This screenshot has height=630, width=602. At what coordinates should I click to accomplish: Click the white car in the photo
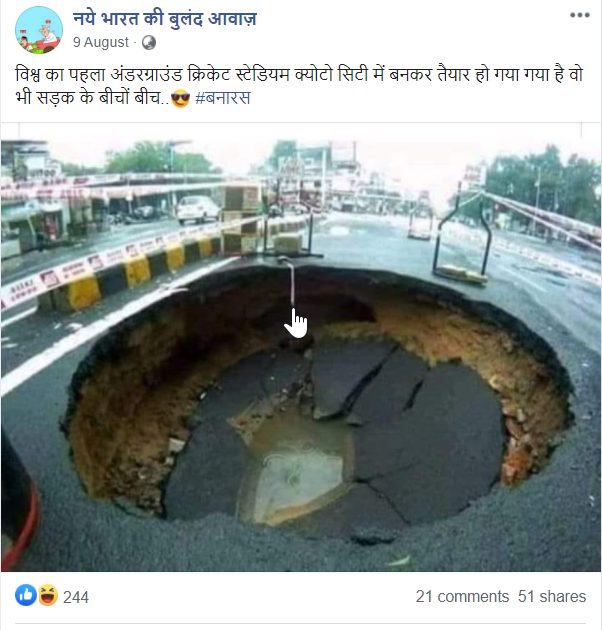click(x=198, y=209)
